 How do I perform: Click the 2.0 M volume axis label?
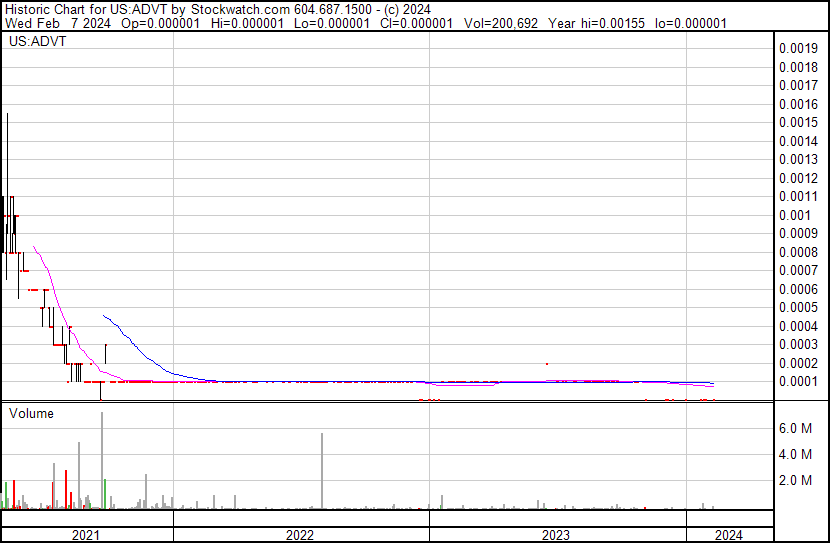pos(797,481)
